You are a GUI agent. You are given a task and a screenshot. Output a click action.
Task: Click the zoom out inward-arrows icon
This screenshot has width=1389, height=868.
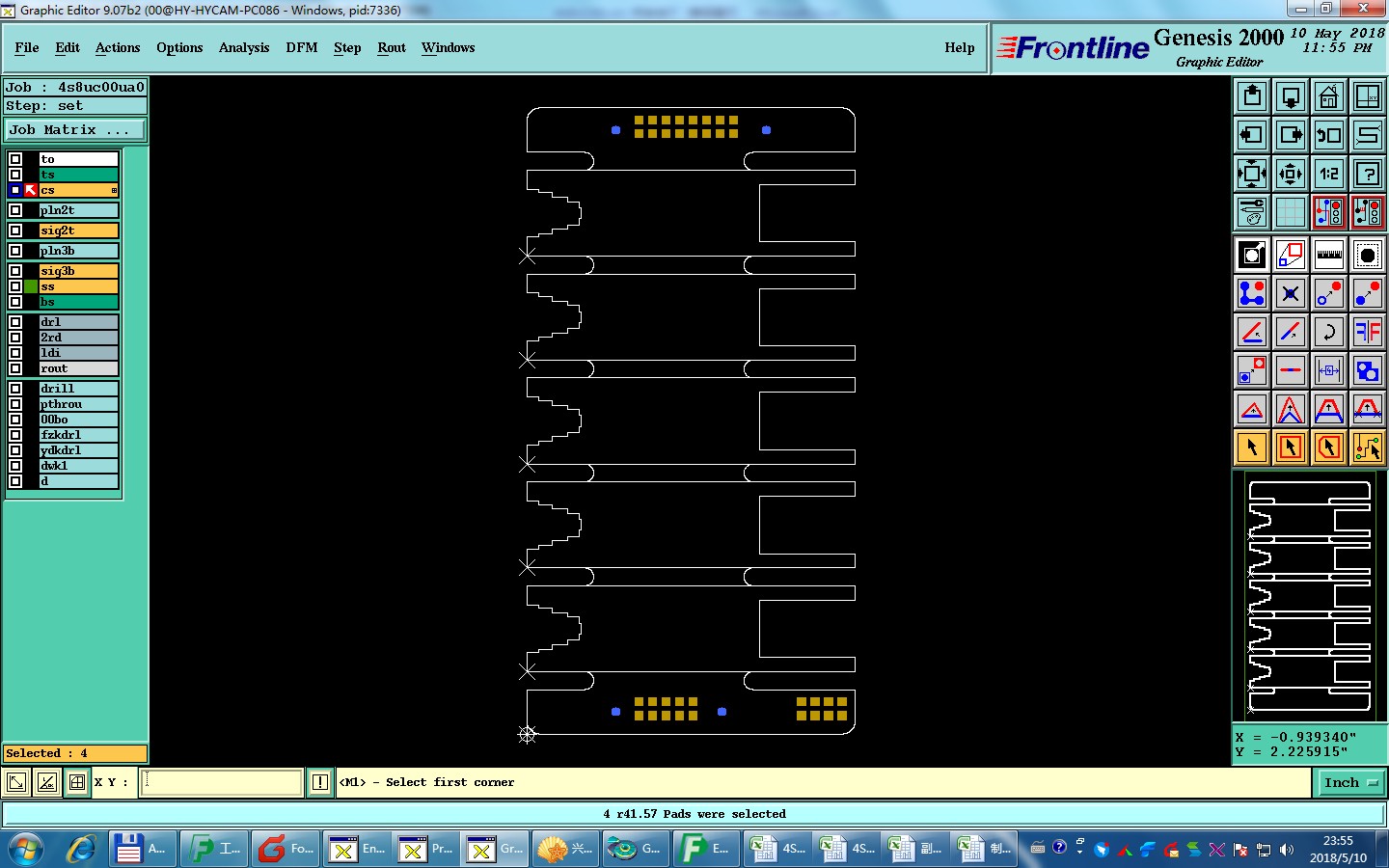pos(1291,174)
